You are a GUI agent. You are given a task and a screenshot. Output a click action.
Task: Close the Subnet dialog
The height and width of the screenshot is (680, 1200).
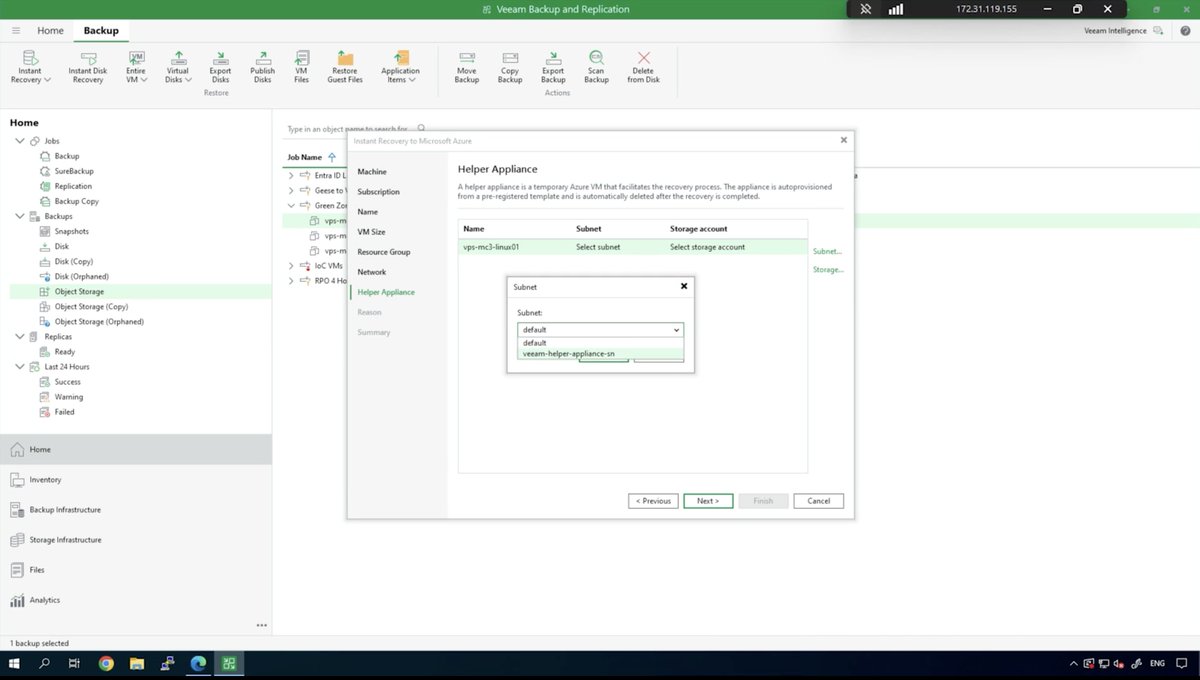coord(684,286)
